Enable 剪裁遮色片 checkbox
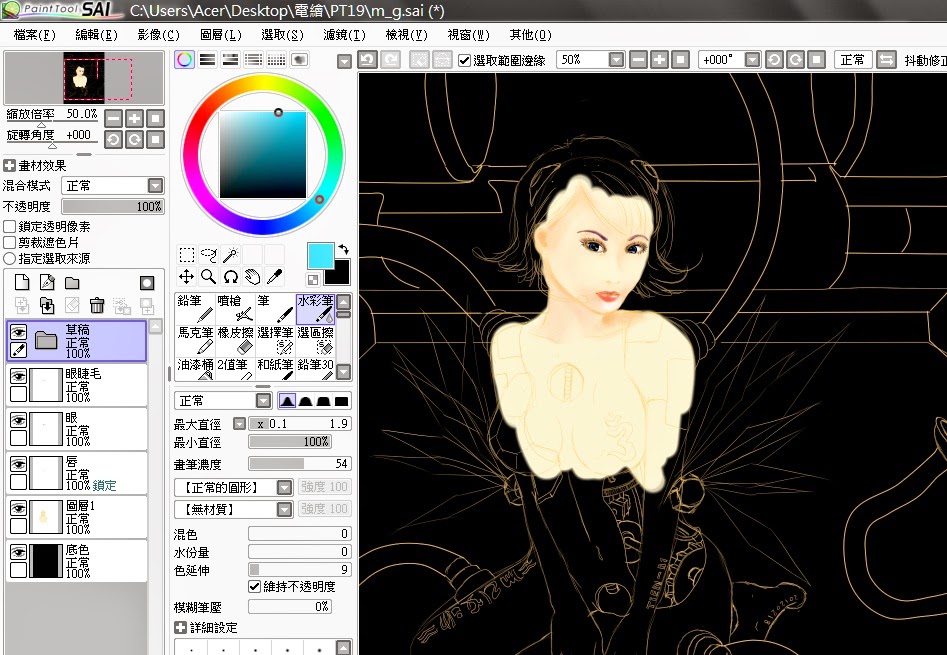 9,243
